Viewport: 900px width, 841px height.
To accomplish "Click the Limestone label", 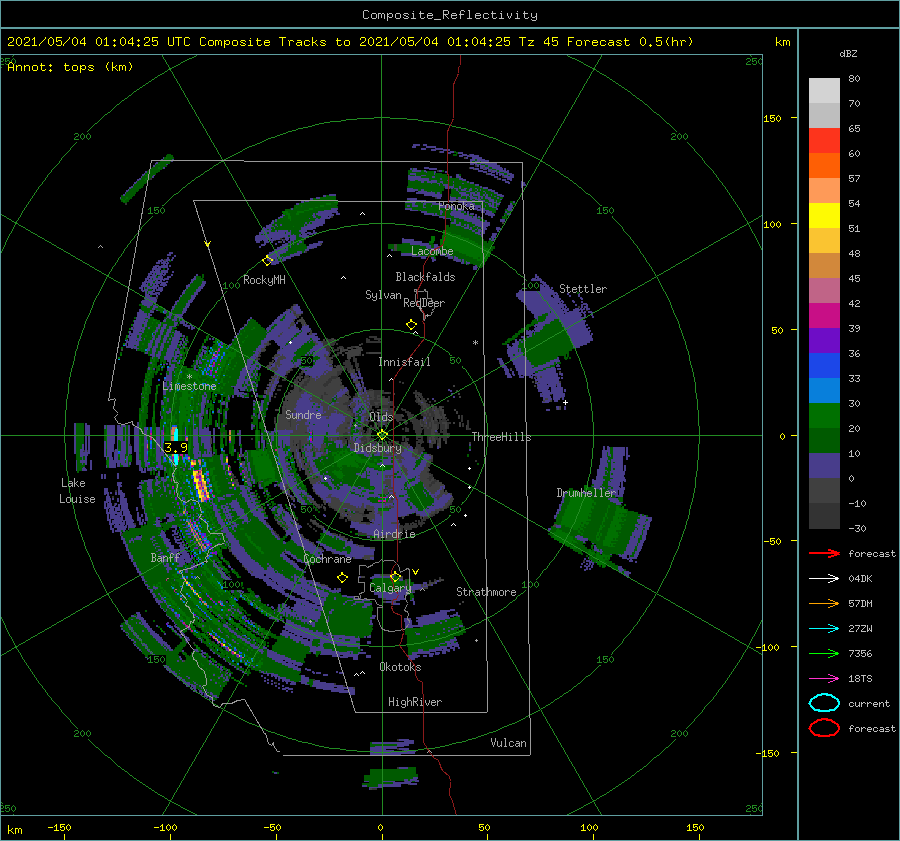I will (189, 386).
